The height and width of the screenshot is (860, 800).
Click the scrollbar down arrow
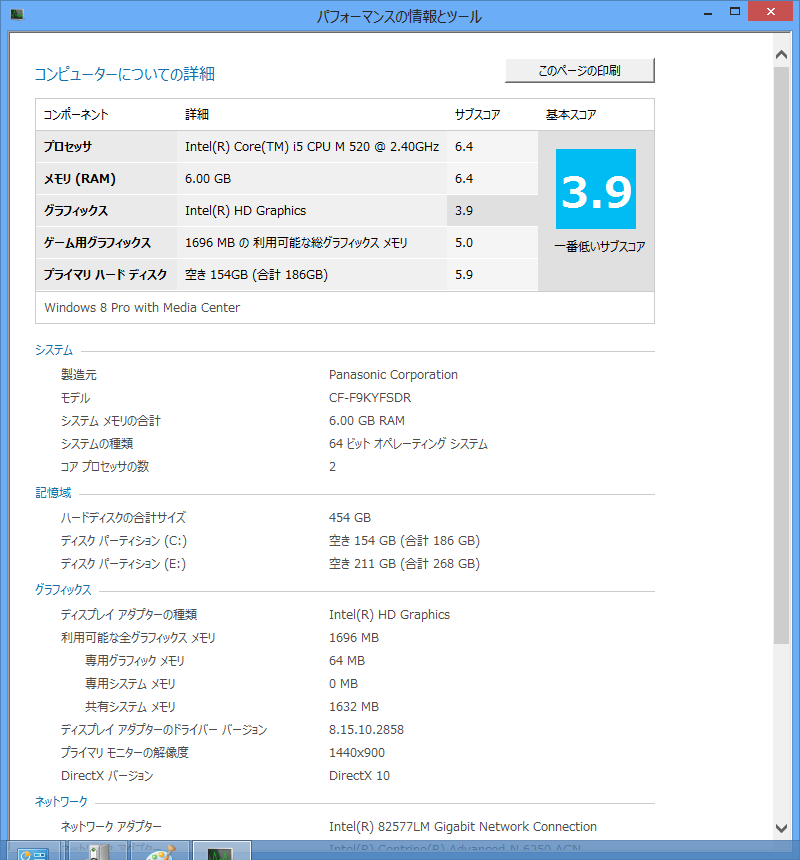[781, 828]
